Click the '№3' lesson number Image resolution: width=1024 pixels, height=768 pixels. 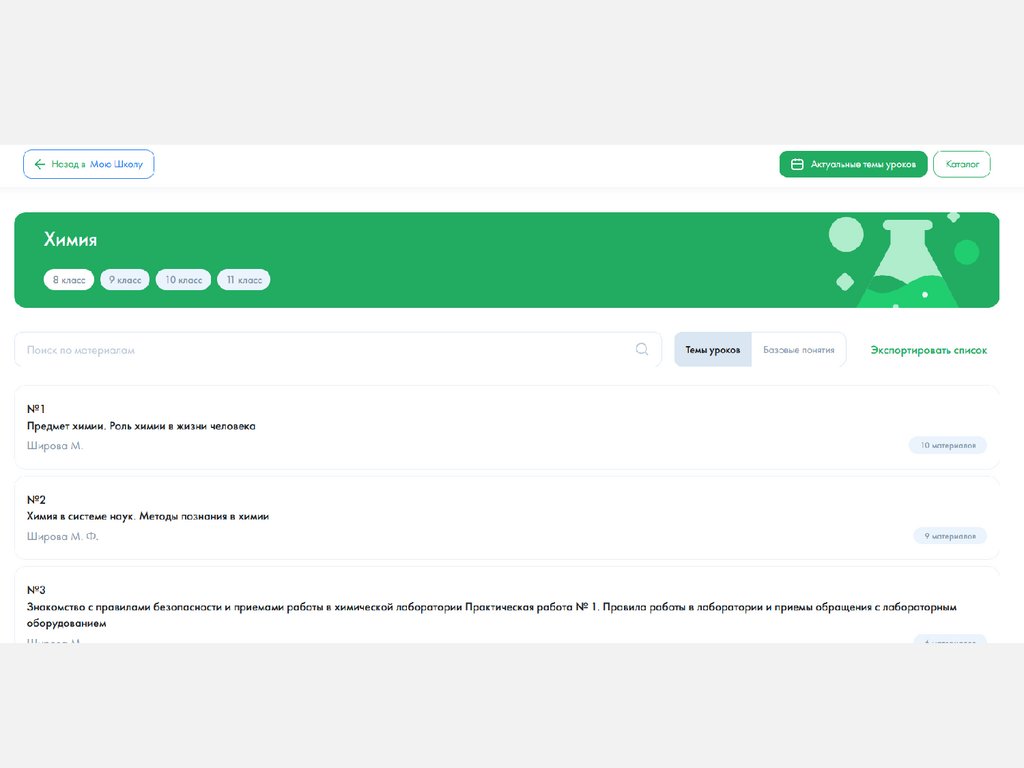[36, 590]
